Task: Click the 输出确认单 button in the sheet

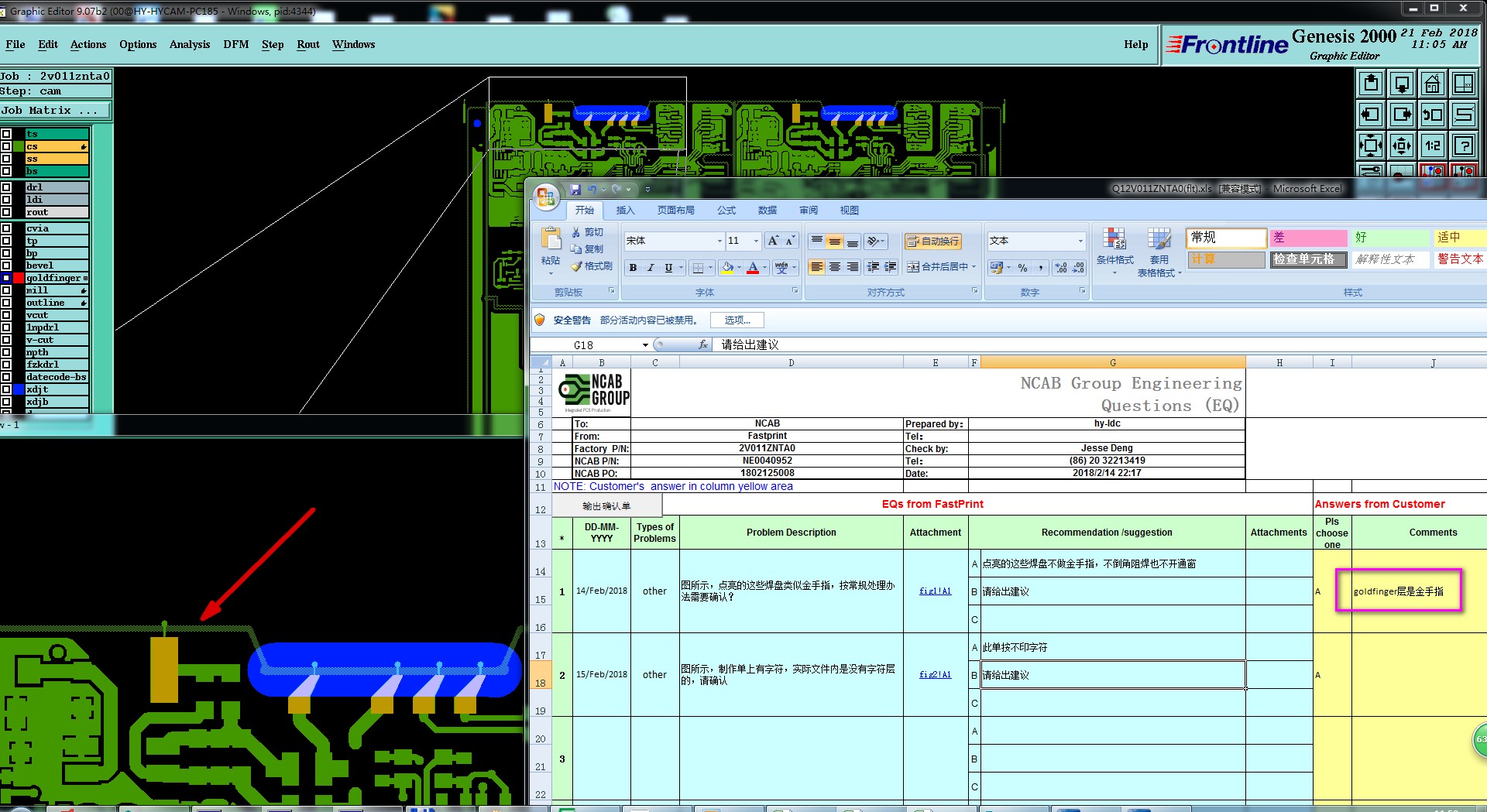Action: tap(606, 506)
